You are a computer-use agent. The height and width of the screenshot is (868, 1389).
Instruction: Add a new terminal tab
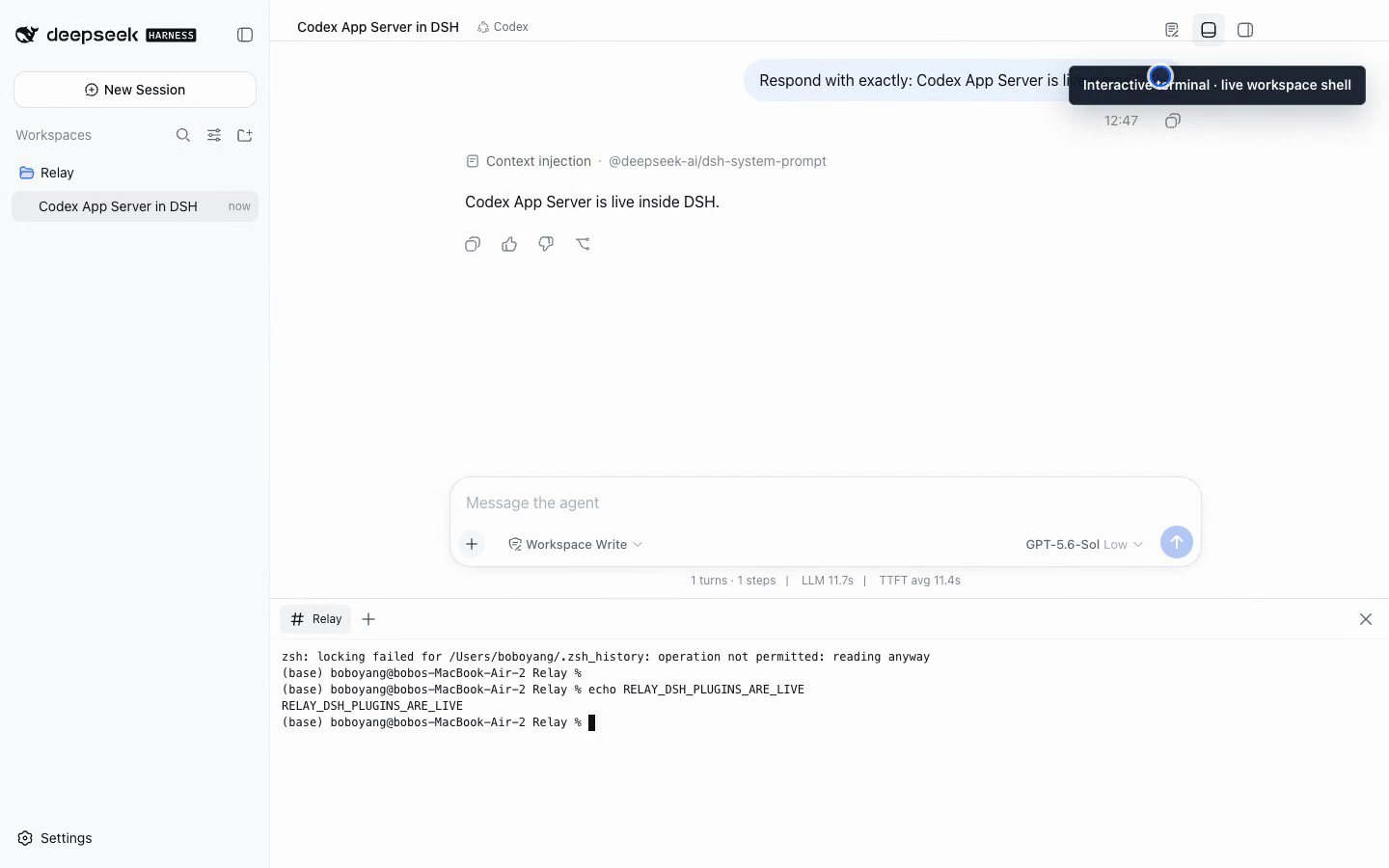coord(368,619)
